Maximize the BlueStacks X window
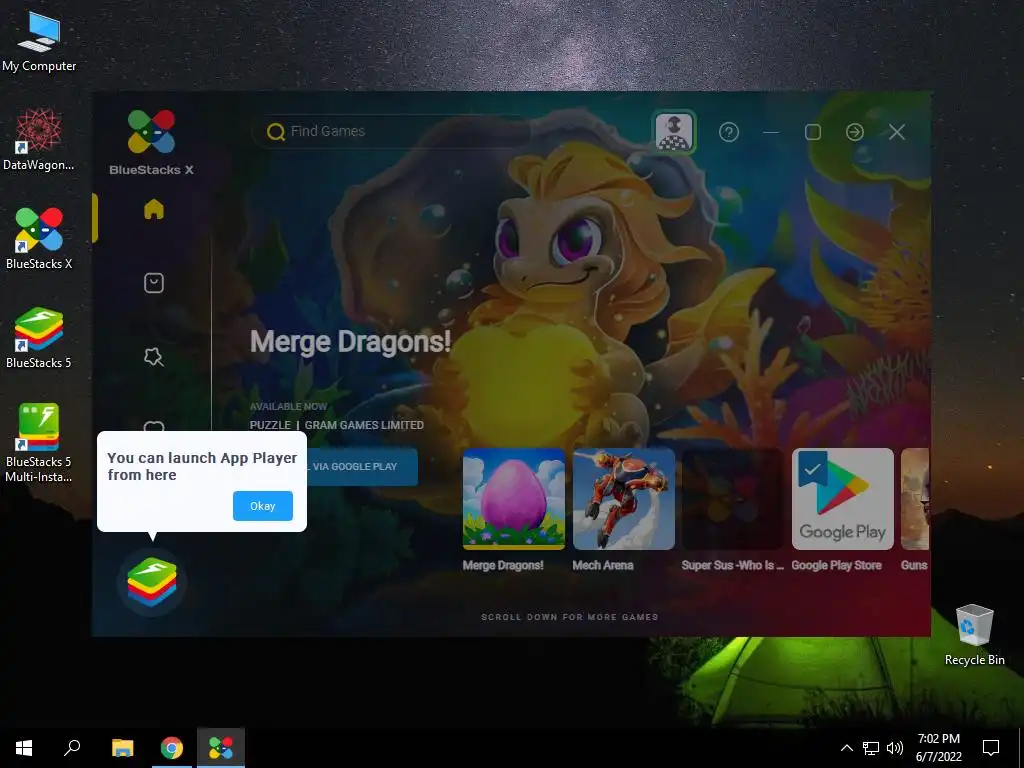This screenshot has width=1024, height=768. (813, 132)
